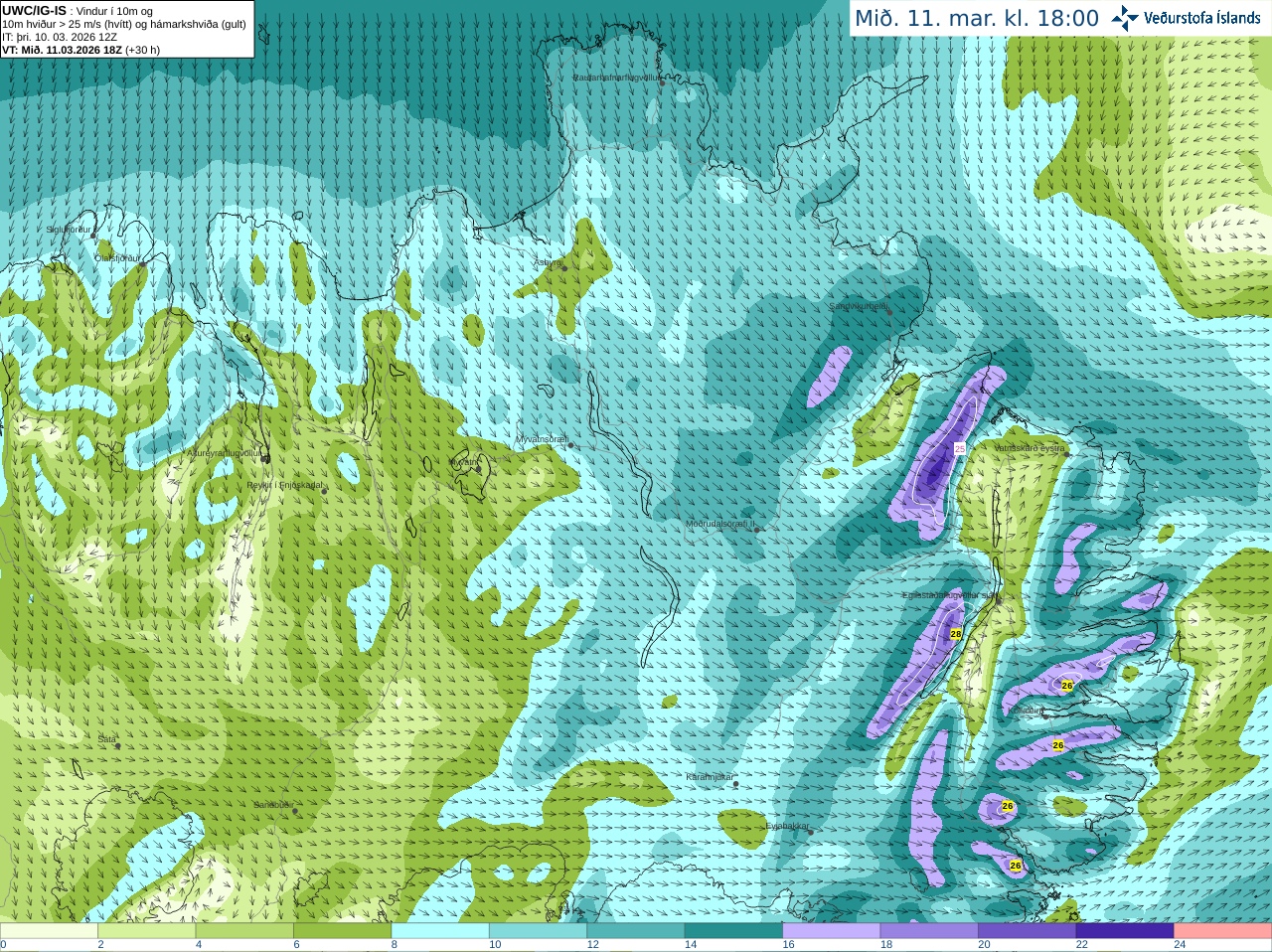
Task: Click the UWC/IG-IS model title text
Action: point(35,10)
